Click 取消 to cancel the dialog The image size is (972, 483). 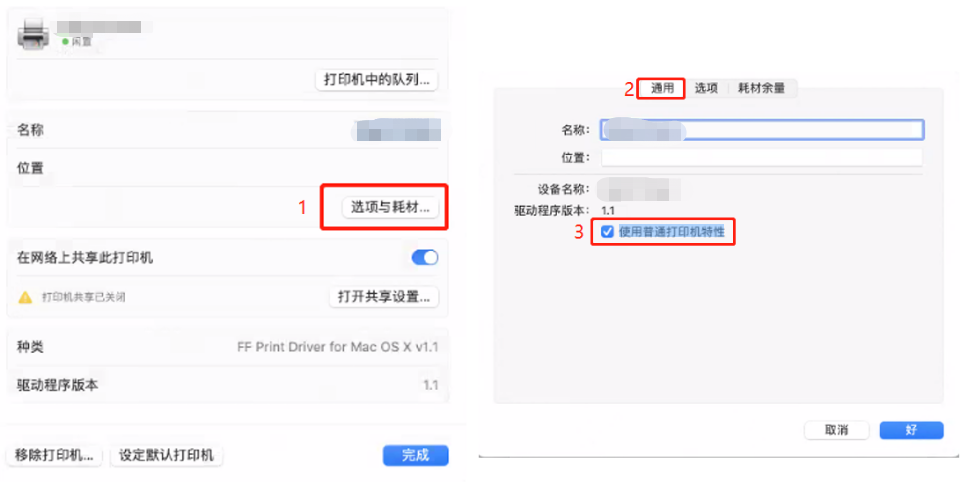(x=836, y=430)
